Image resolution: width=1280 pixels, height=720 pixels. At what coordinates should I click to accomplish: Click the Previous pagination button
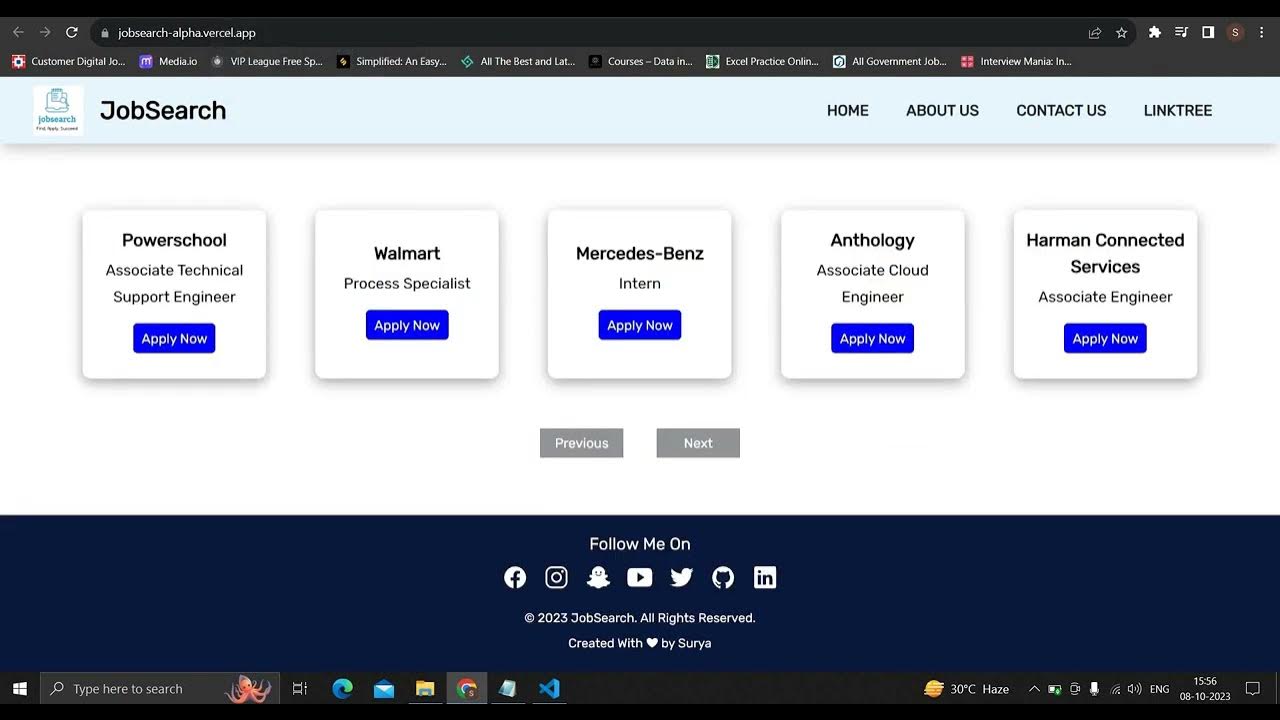[581, 443]
